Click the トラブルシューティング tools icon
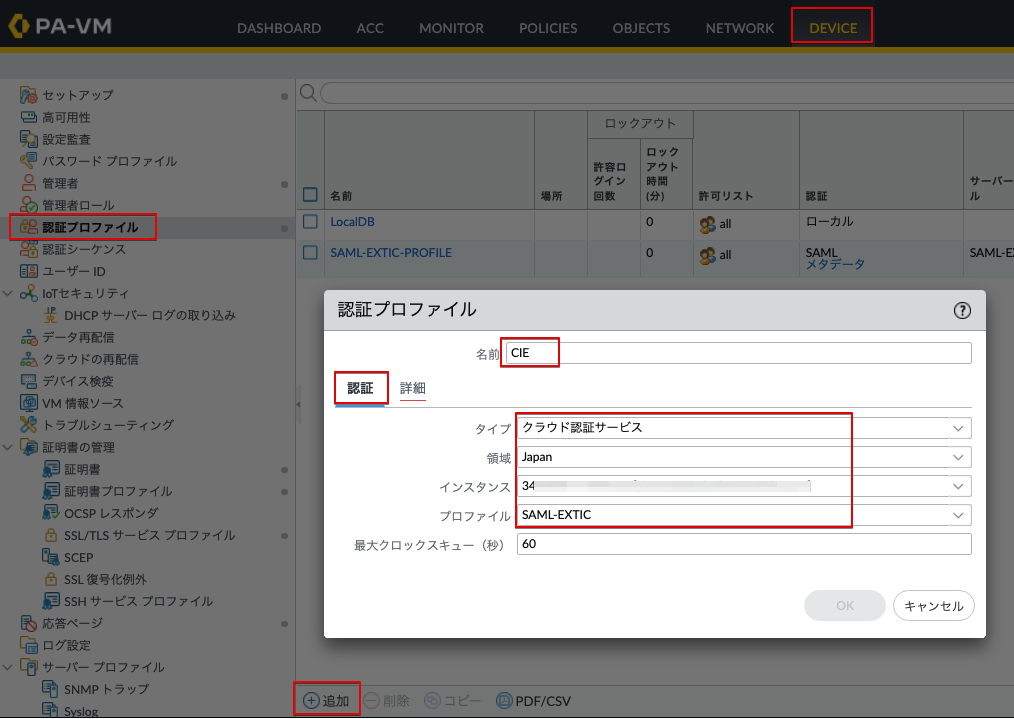 28,425
